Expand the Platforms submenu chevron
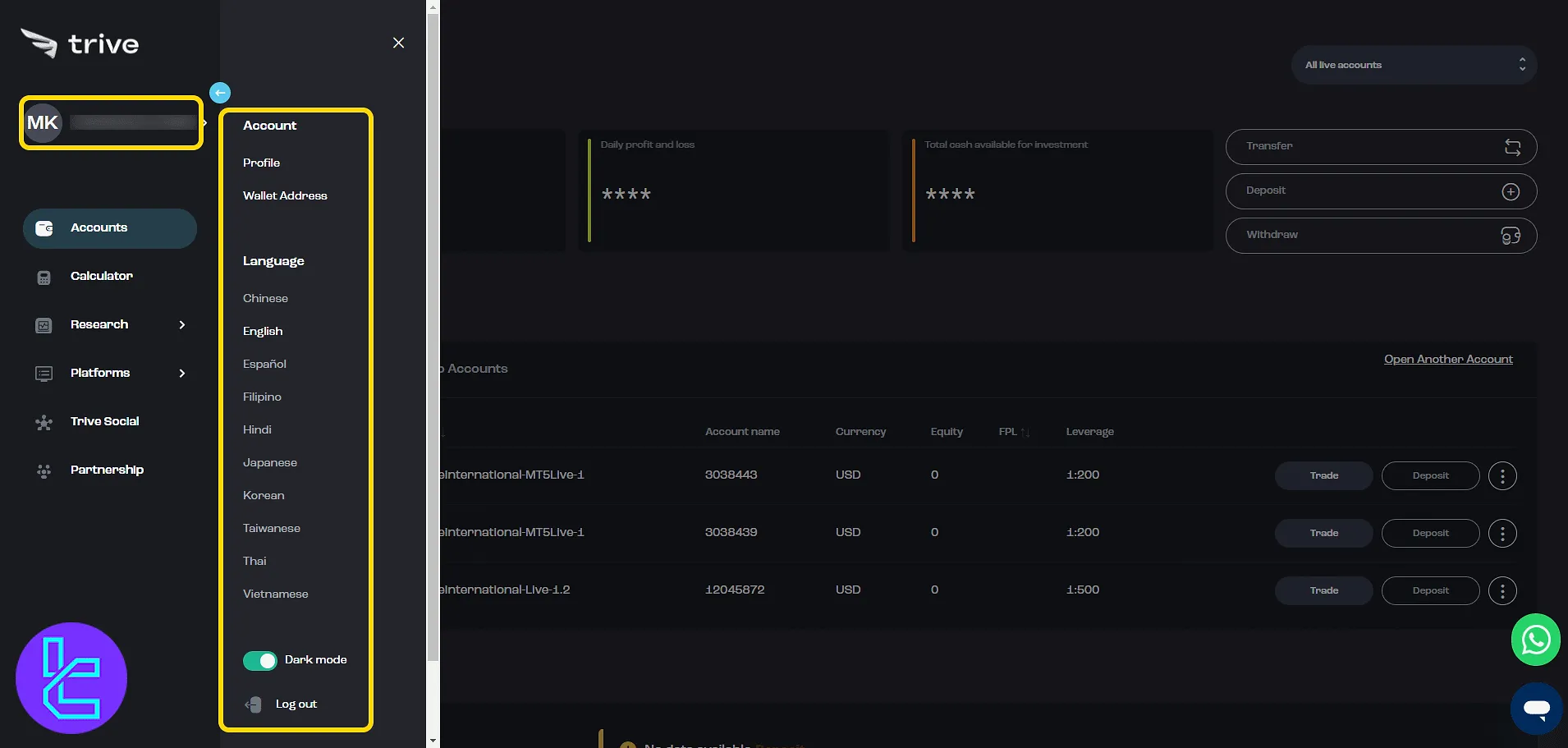The image size is (1568, 748). coord(182,373)
